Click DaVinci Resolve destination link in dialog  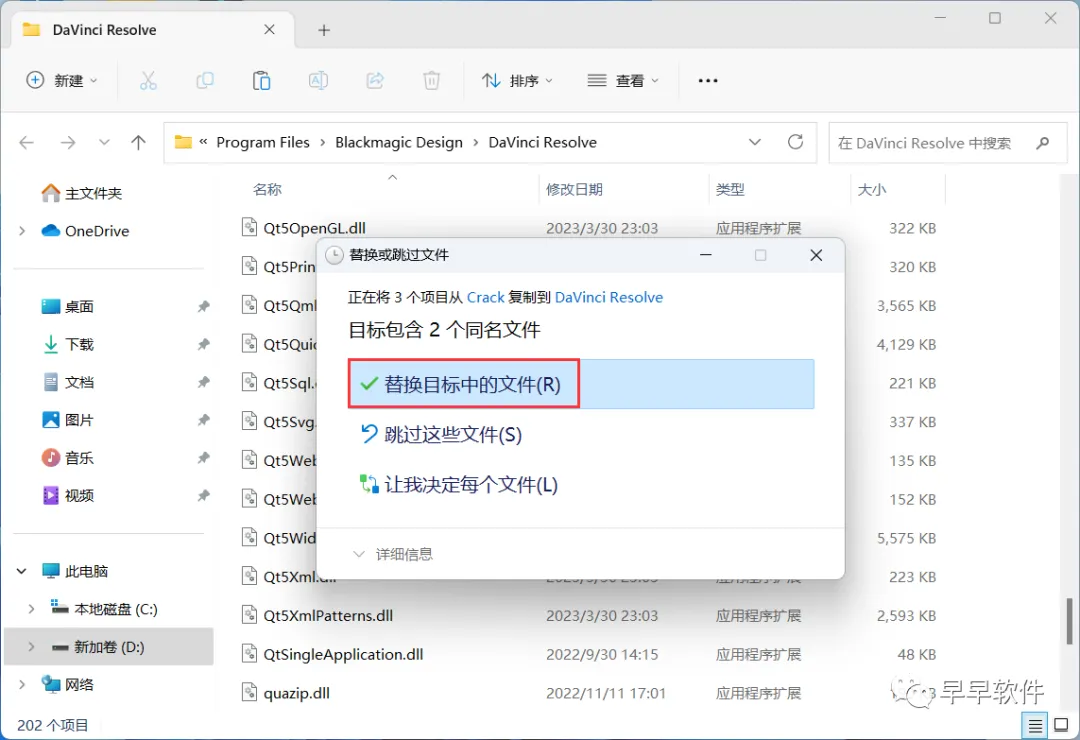tap(609, 297)
